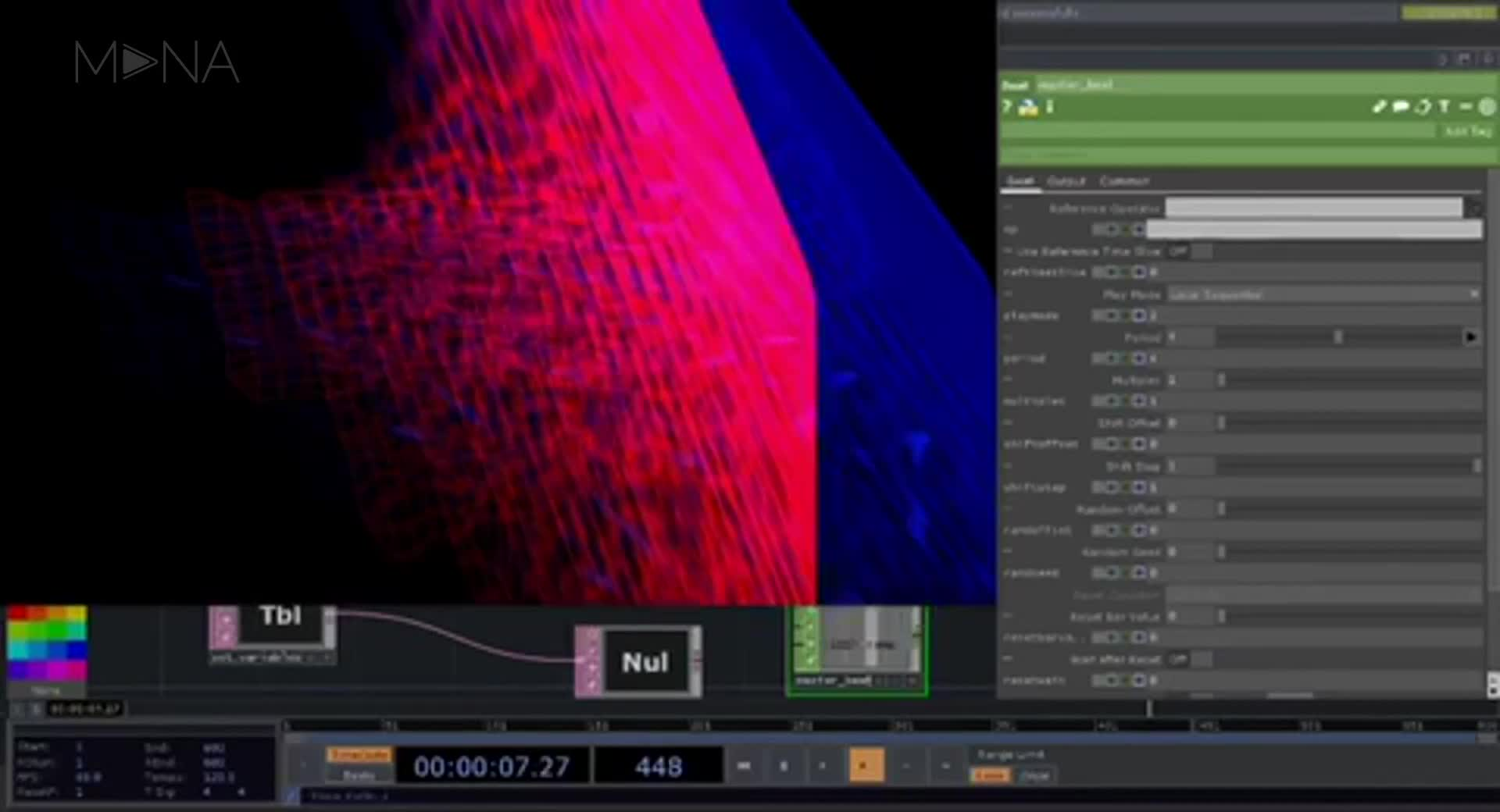Click the comment bubble icon in parameter header
Image resolution: width=1500 pixels, height=812 pixels.
1401,107
